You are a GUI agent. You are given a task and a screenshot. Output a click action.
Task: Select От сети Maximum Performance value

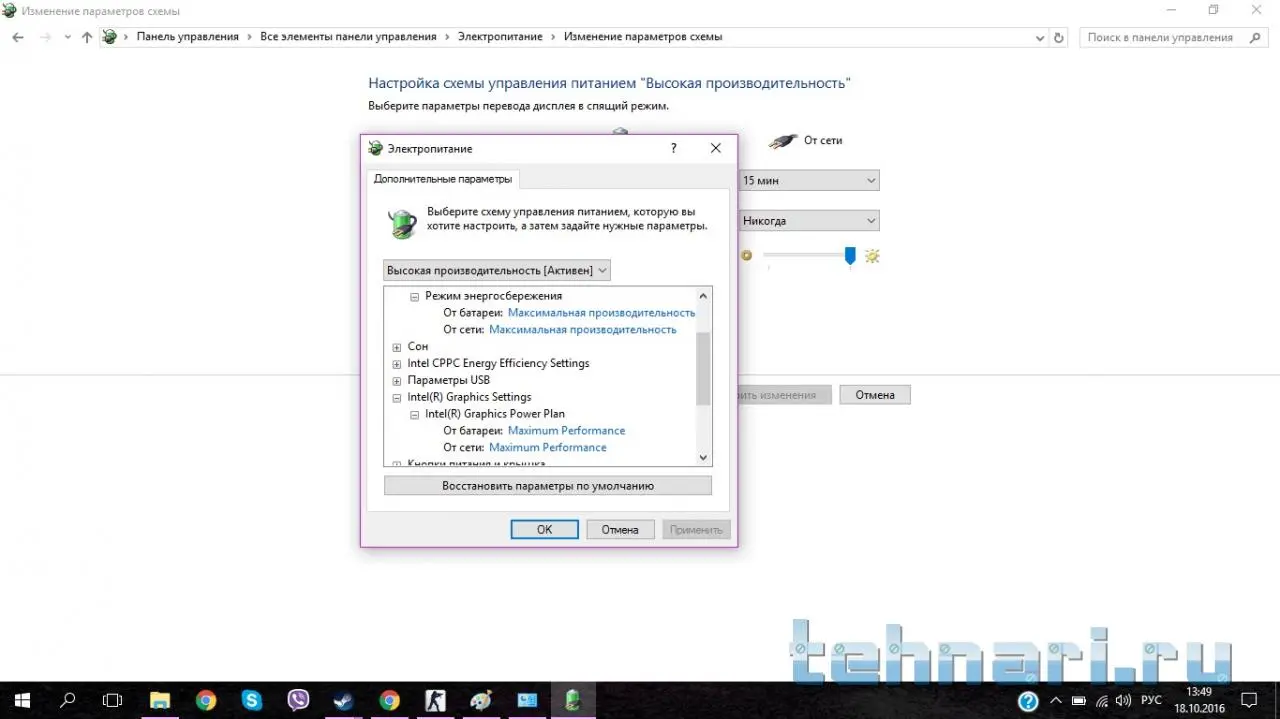click(547, 448)
